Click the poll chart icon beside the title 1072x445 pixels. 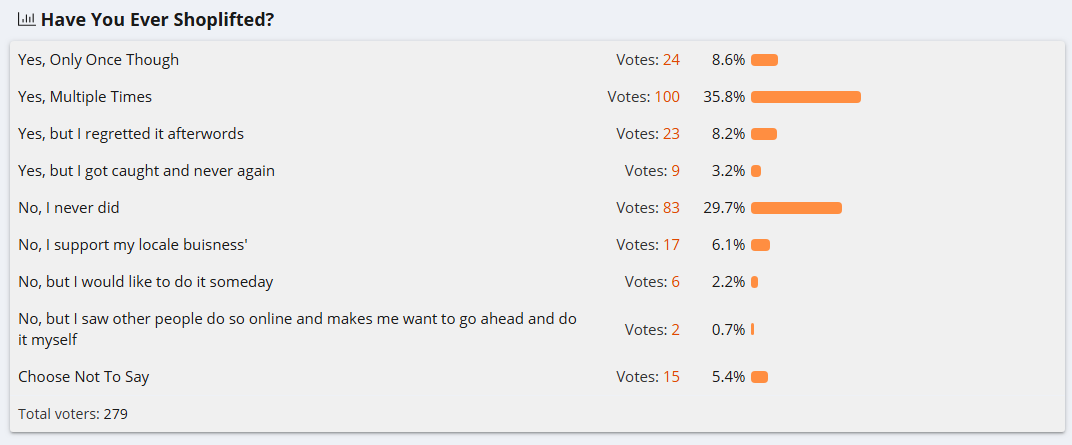click(27, 19)
